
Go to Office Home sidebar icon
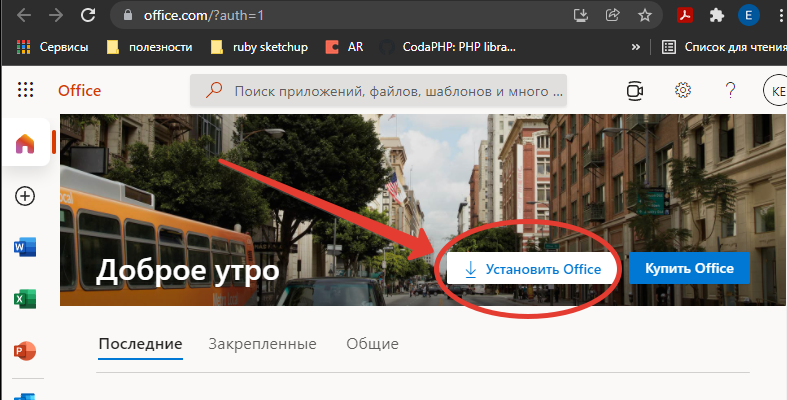tap(25, 143)
